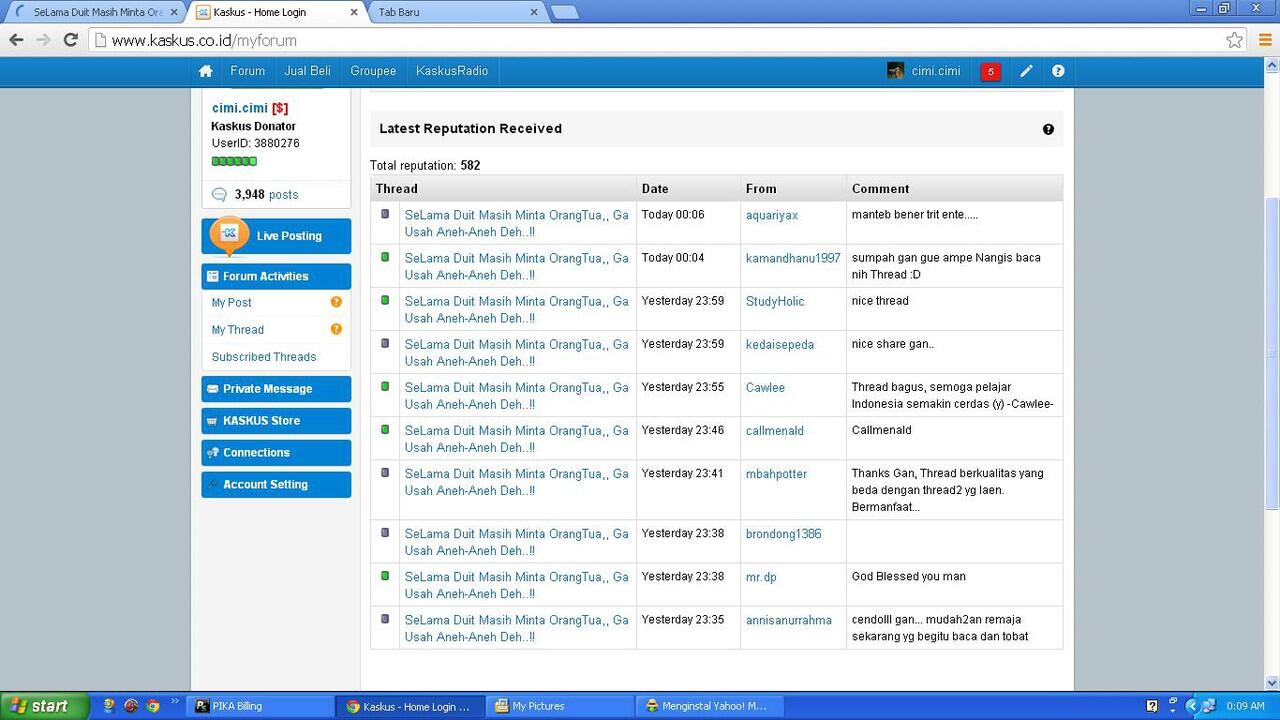Open the Jual Beli menu item
Screen dimensions: 1280x720
tap(307, 71)
